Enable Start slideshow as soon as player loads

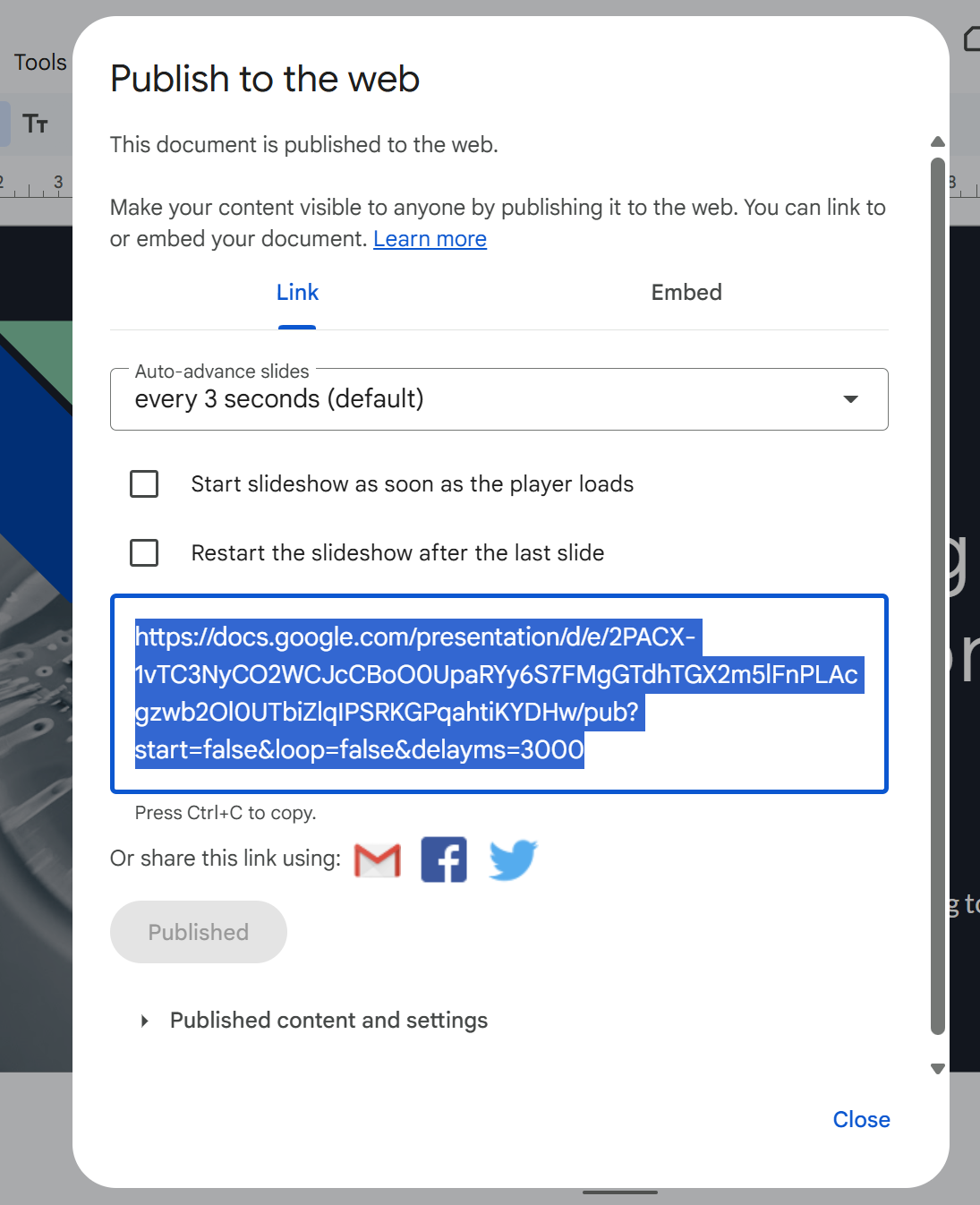tap(144, 484)
